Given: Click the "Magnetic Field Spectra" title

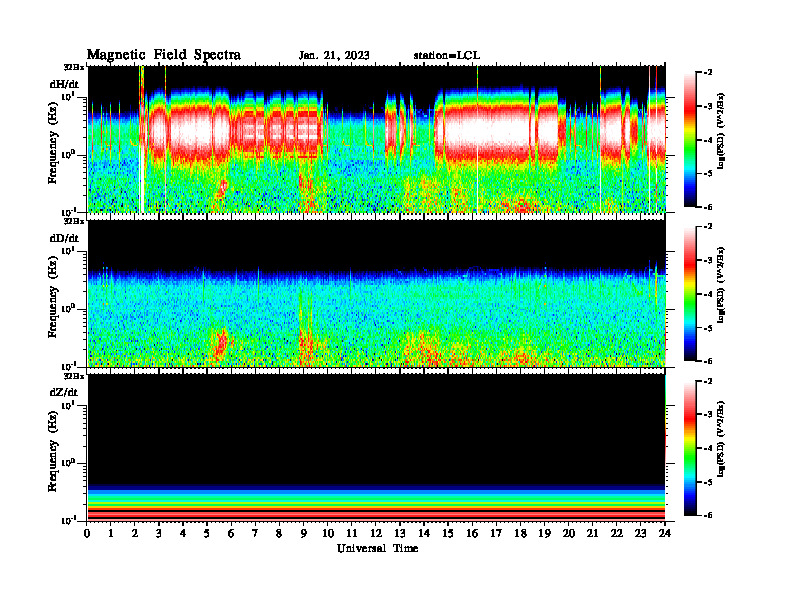Looking at the screenshot, I should click(x=164, y=55).
